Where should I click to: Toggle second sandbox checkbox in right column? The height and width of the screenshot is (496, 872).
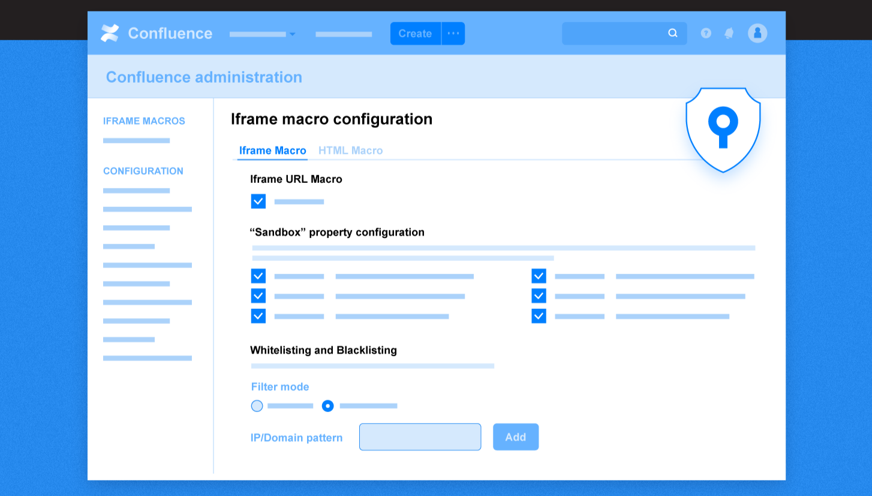tap(538, 296)
